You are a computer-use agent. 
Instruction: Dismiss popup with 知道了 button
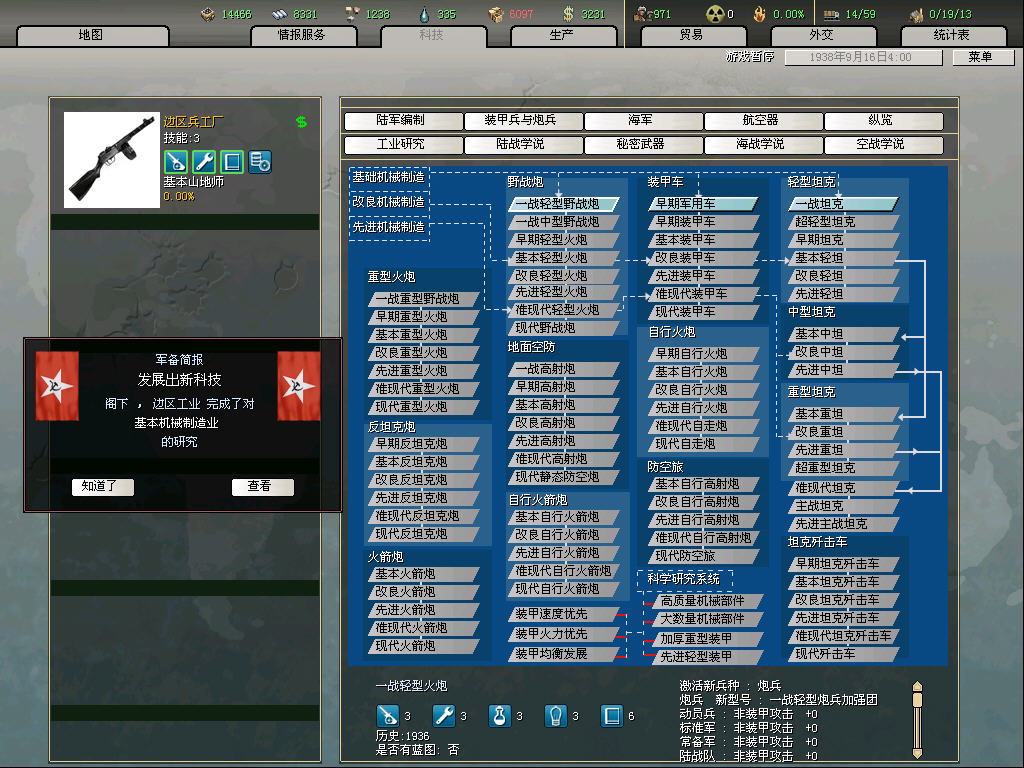[103, 487]
